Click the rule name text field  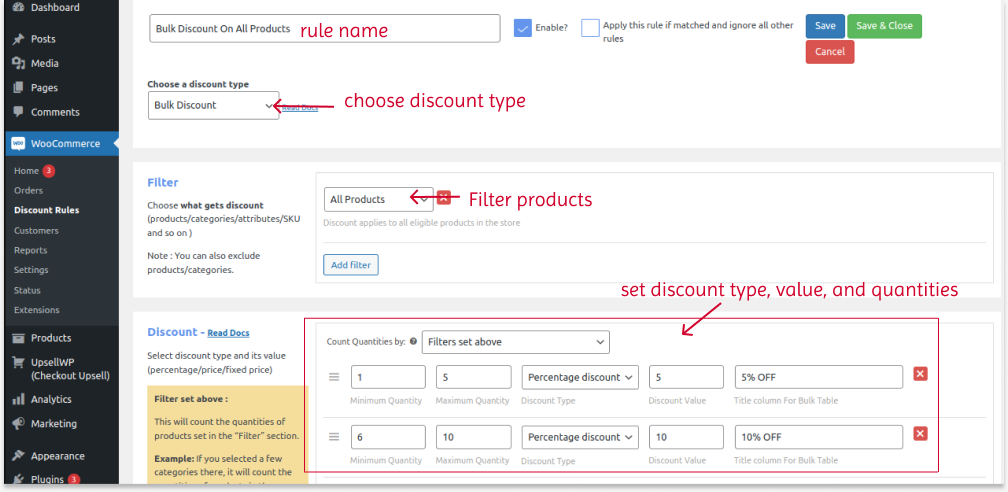tap(324, 28)
